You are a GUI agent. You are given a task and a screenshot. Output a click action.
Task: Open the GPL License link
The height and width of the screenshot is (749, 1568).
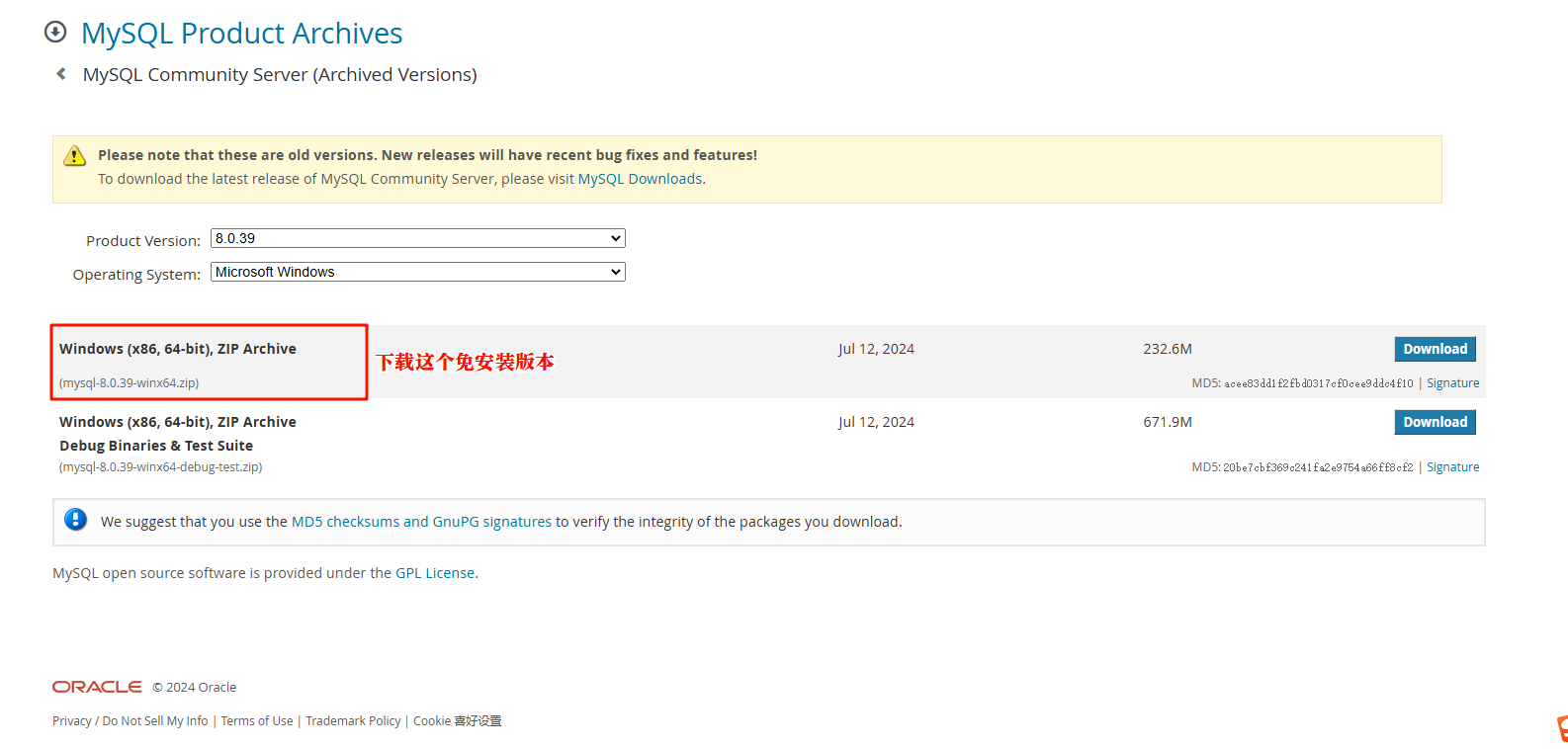[435, 573]
